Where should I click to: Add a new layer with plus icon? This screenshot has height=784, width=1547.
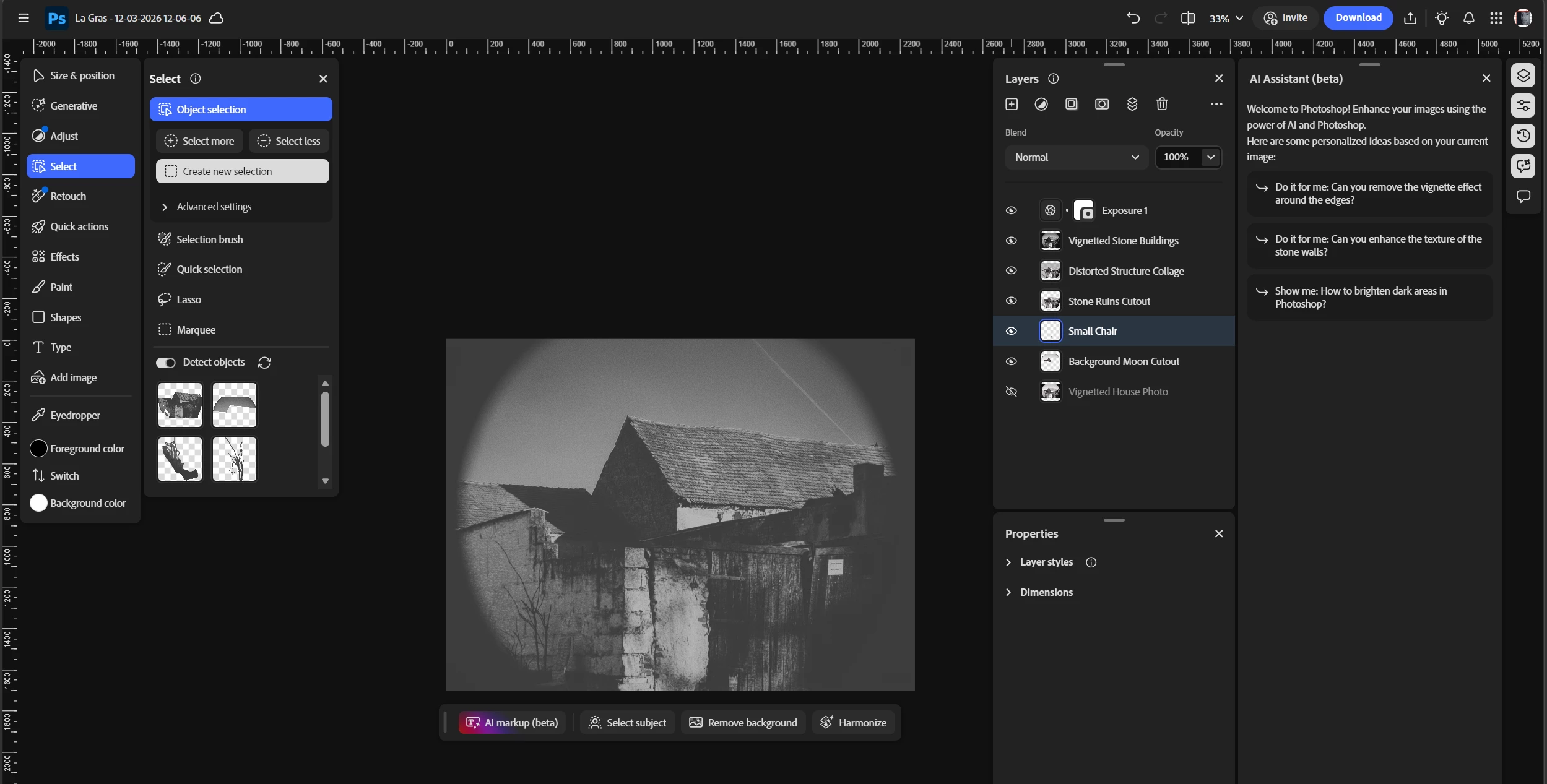[1012, 104]
